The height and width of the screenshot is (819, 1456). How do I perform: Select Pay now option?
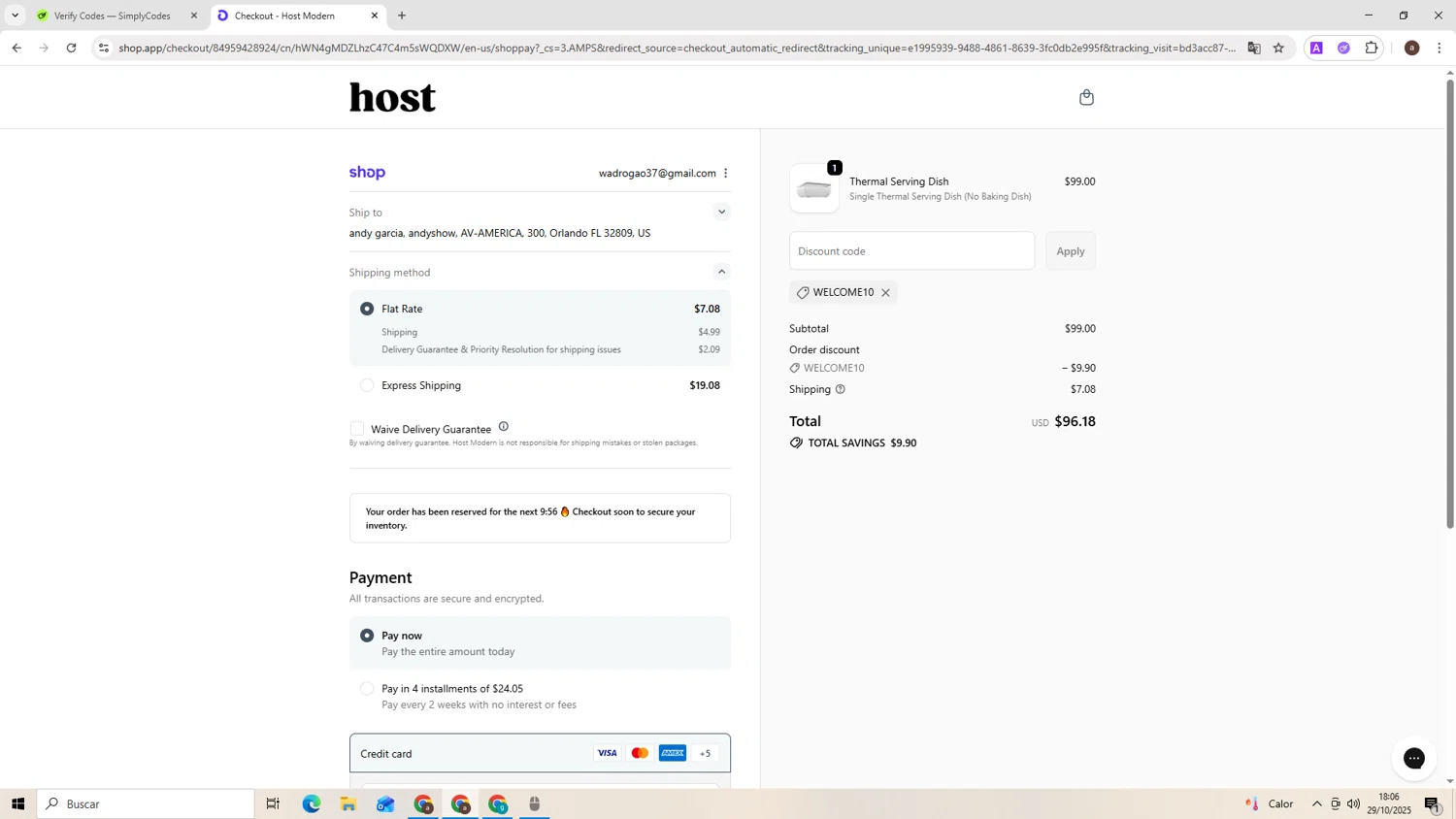(x=367, y=636)
